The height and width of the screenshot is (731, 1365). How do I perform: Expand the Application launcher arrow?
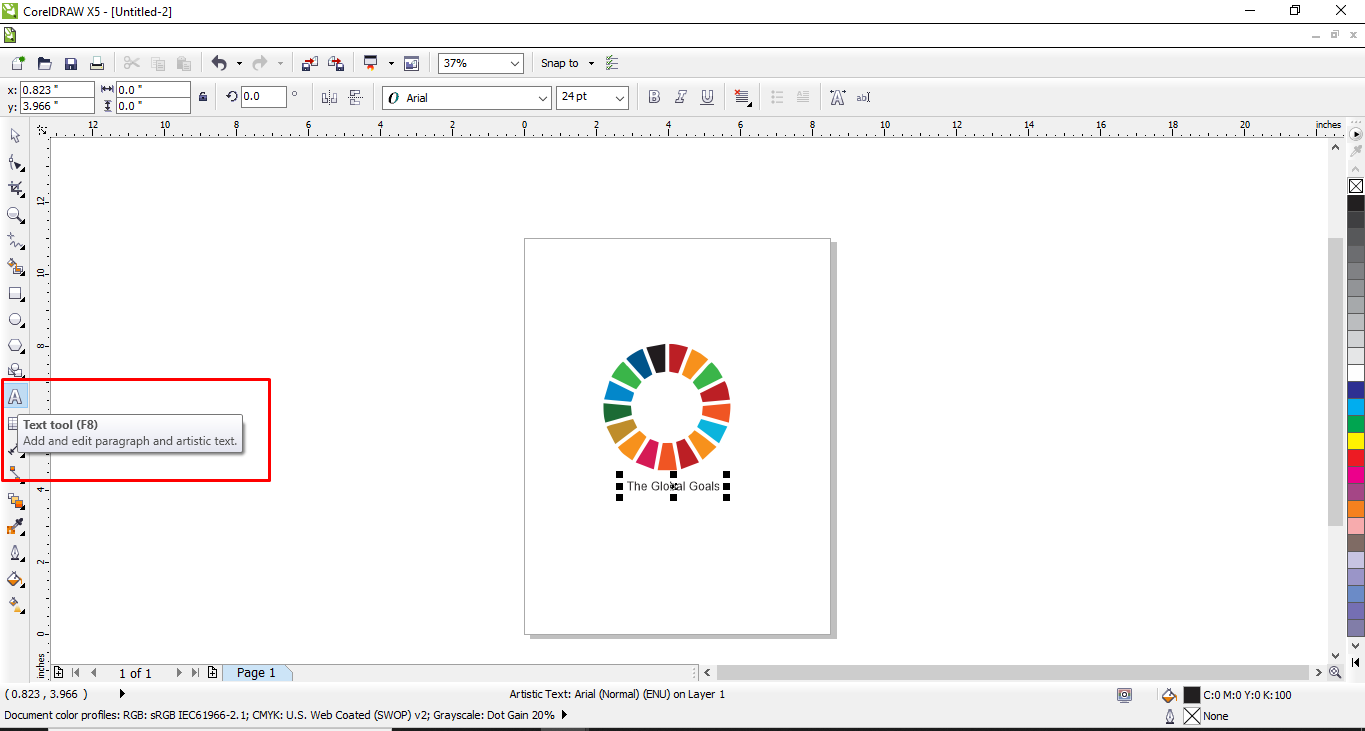391,63
